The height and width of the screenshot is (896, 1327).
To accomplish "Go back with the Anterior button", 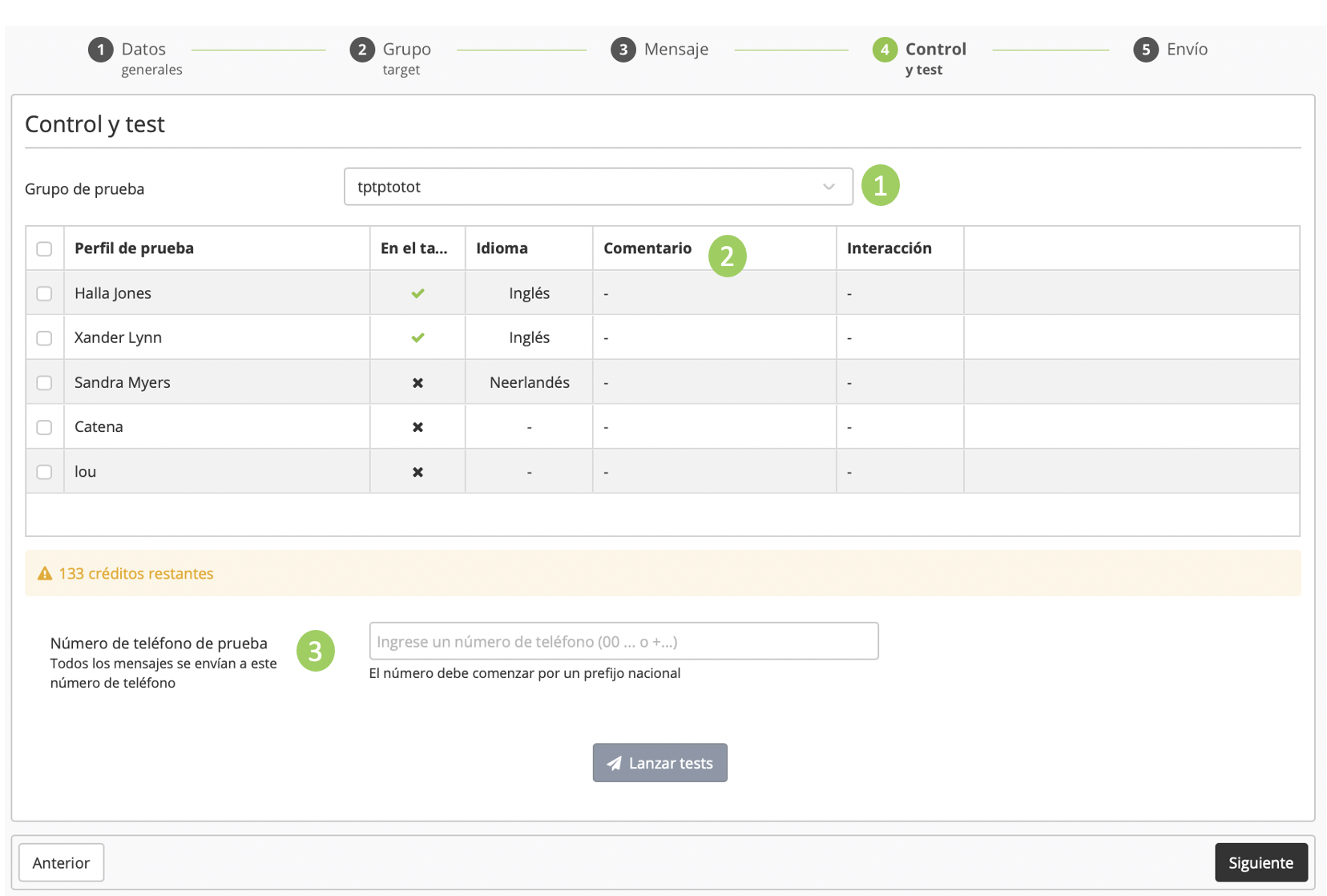I will (x=61, y=862).
